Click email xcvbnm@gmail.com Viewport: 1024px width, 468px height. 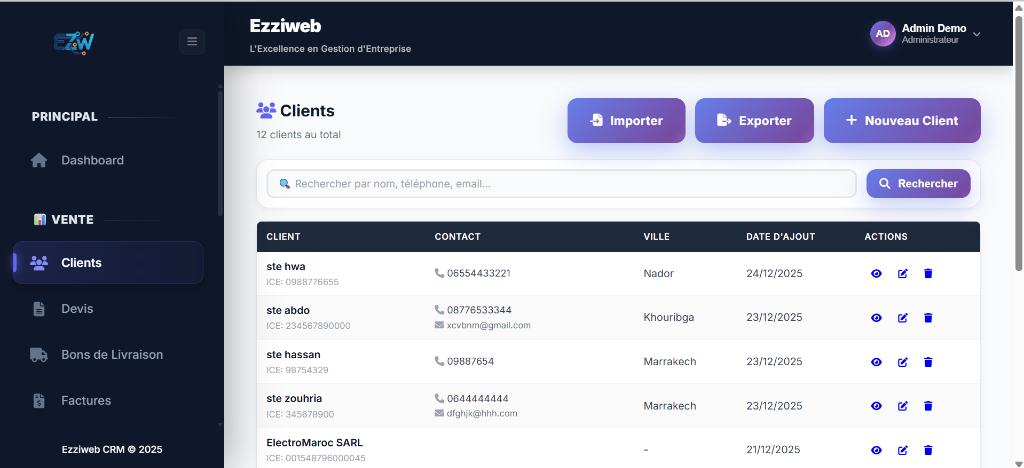pyautogui.click(x=488, y=325)
